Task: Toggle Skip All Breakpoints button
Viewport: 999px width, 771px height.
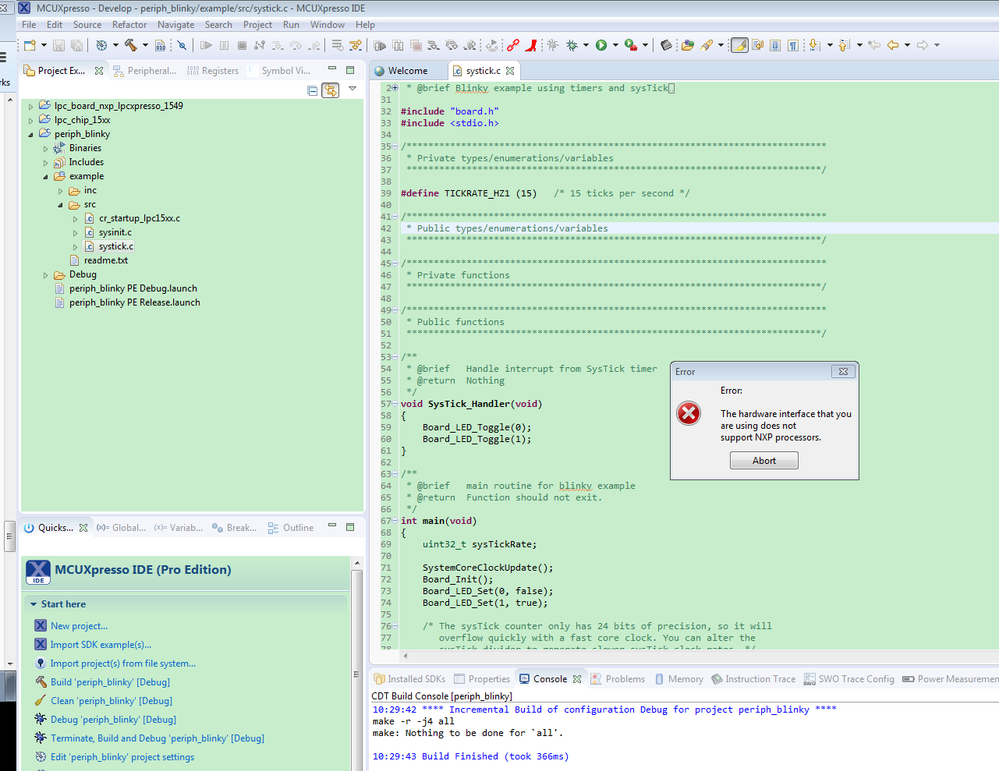Action: coord(182,45)
